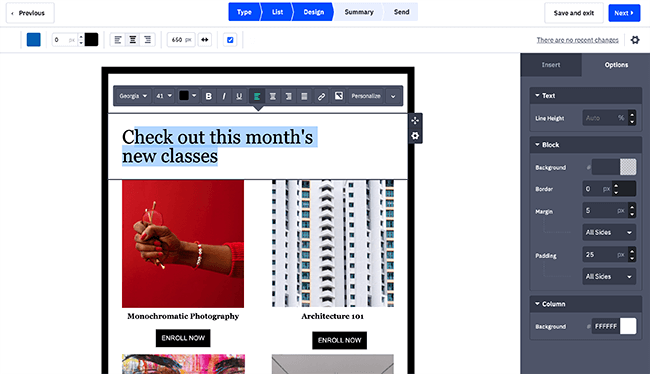Click the block move handle icon
Viewport: 650px width, 374px height.
(415, 121)
